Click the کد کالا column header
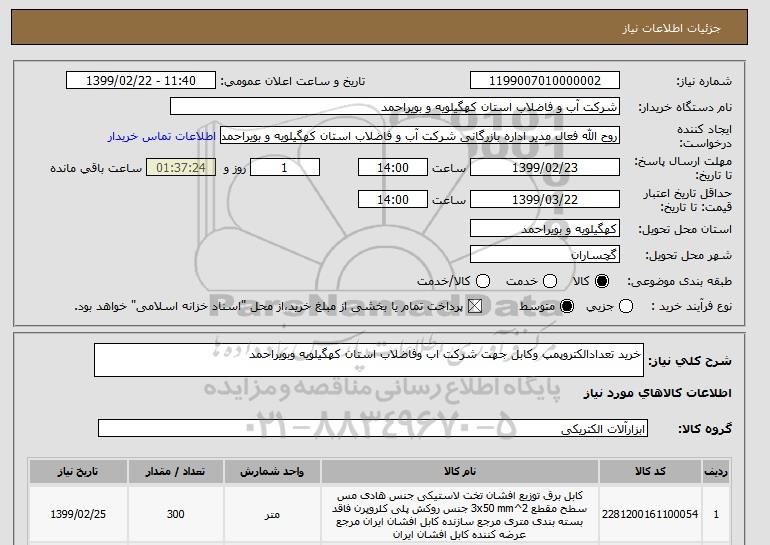Viewport: 770px width, 545px height. (x=650, y=471)
